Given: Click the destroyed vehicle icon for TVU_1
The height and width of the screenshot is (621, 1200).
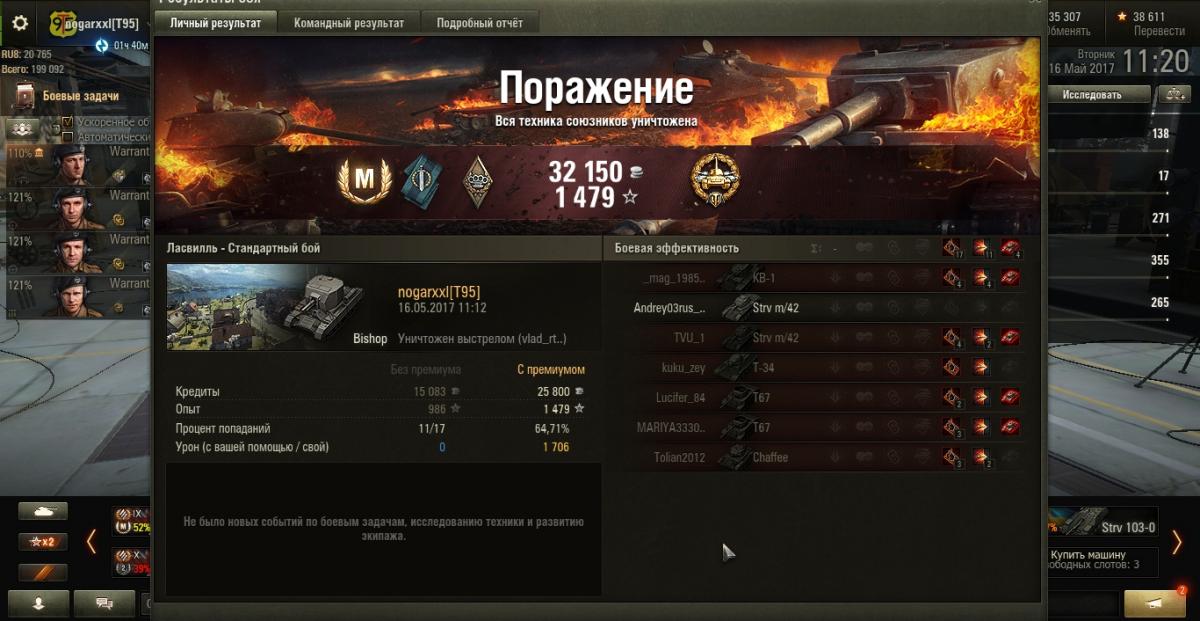Looking at the screenshot, I should pos(1010,338).
